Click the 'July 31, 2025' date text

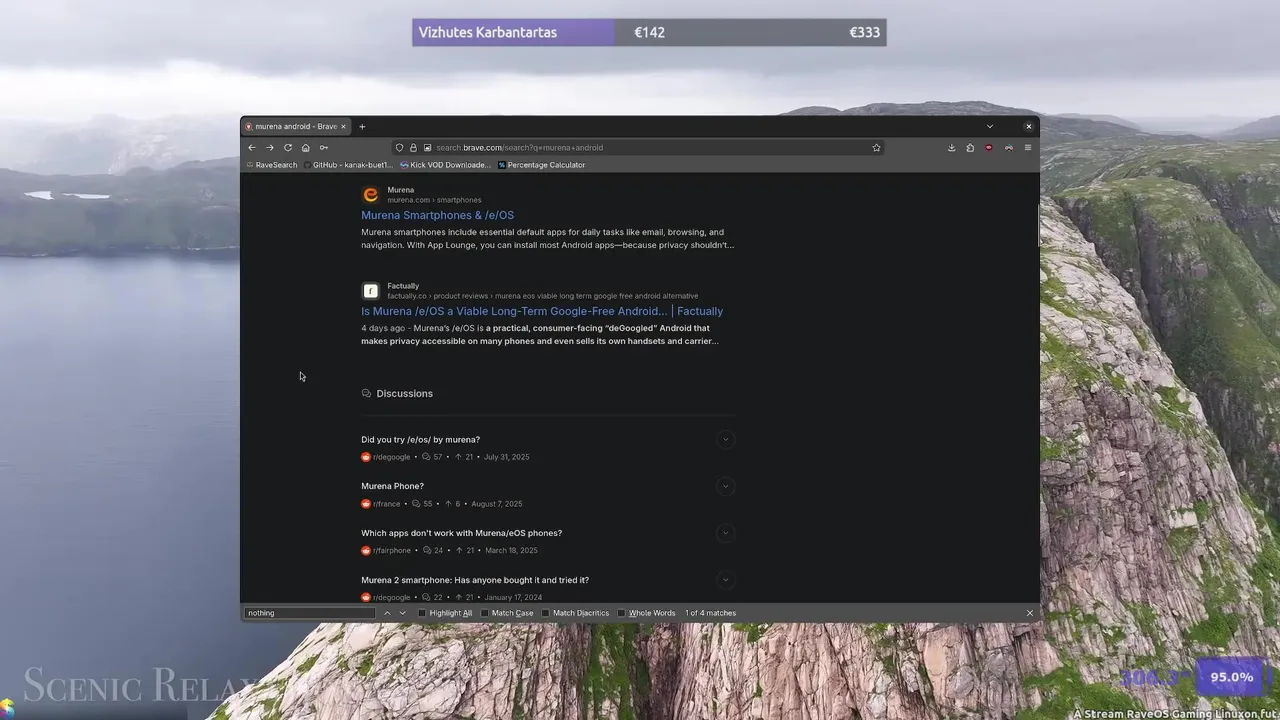click(506, 457)
